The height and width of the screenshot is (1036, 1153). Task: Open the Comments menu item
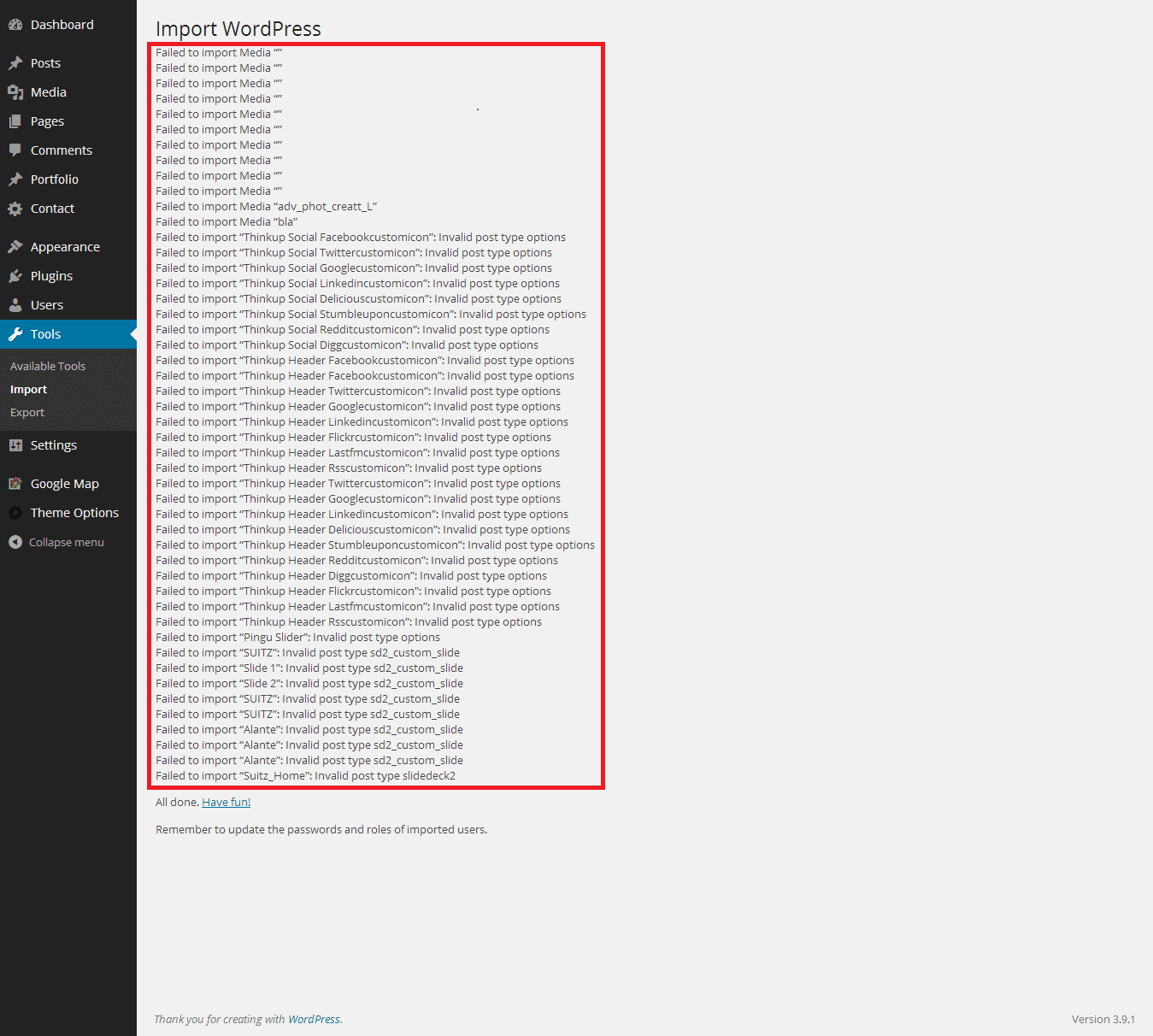coord(68,150)
